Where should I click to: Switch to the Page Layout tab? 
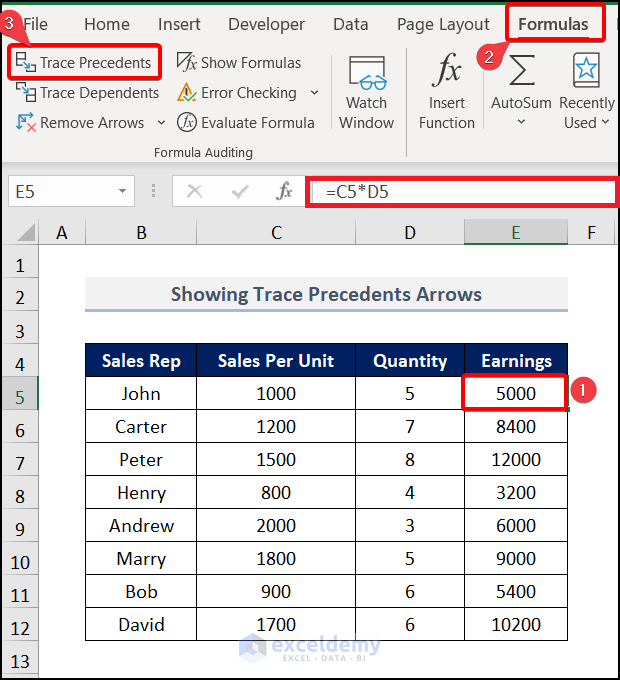[443, 24]
